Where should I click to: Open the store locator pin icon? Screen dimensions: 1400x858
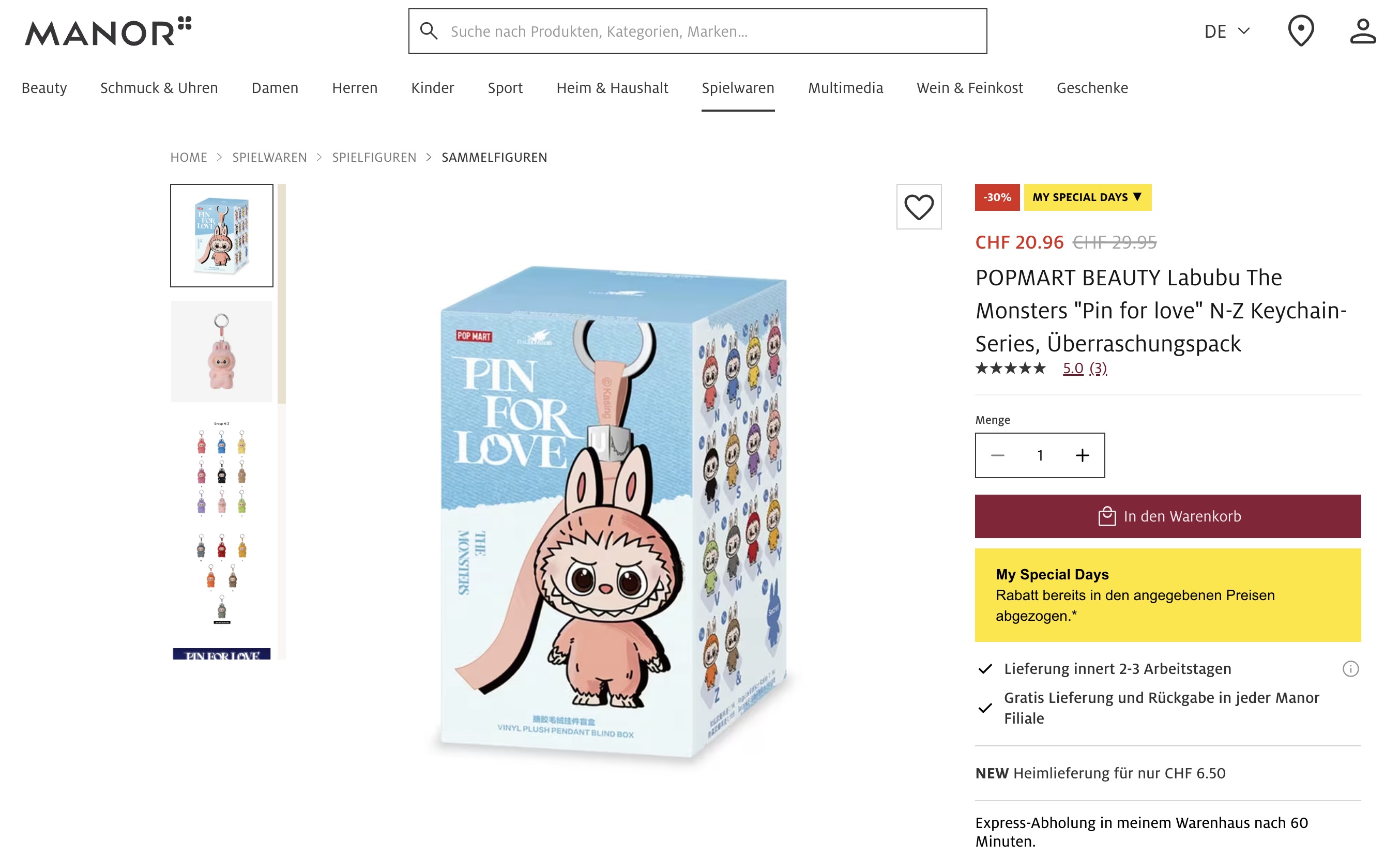point(1300,31)
